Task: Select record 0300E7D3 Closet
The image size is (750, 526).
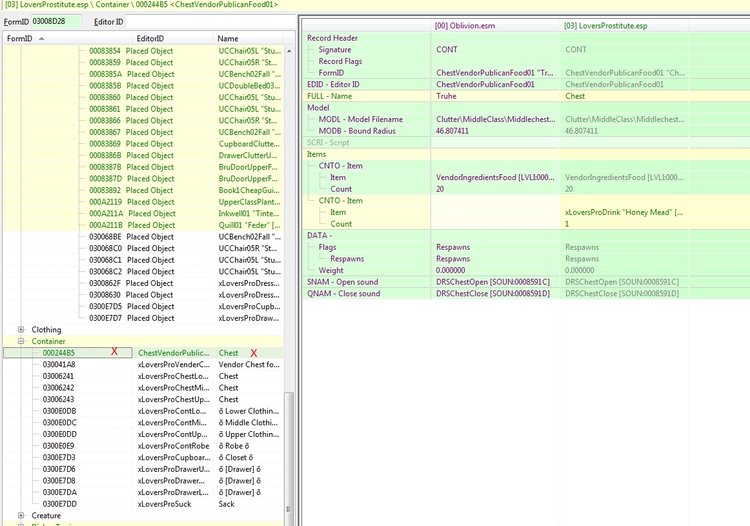Action: 143,458
